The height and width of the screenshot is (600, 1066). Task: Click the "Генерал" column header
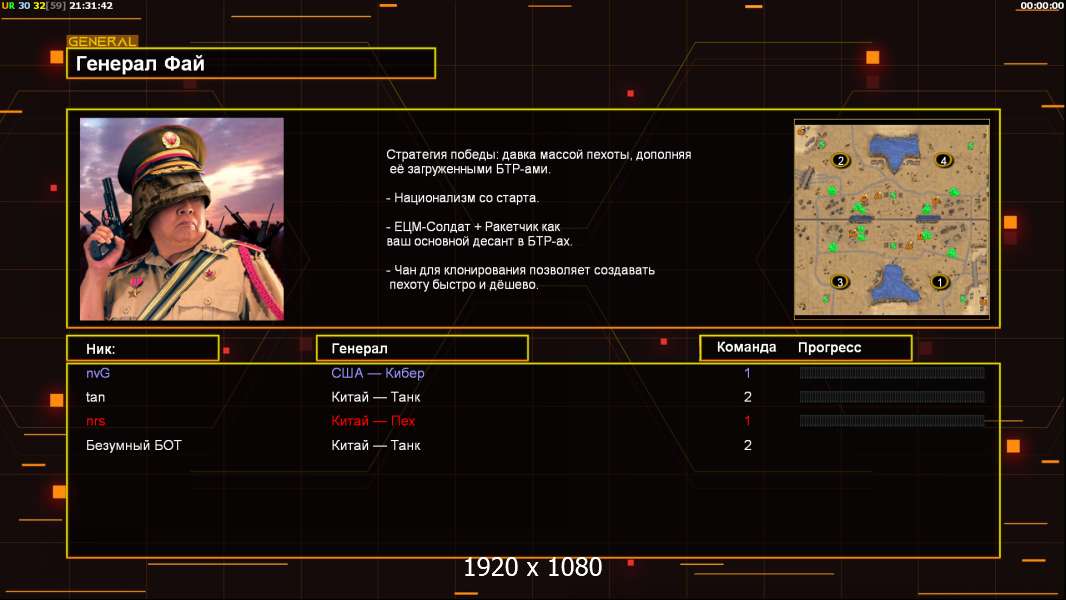[x=422, y=348]
